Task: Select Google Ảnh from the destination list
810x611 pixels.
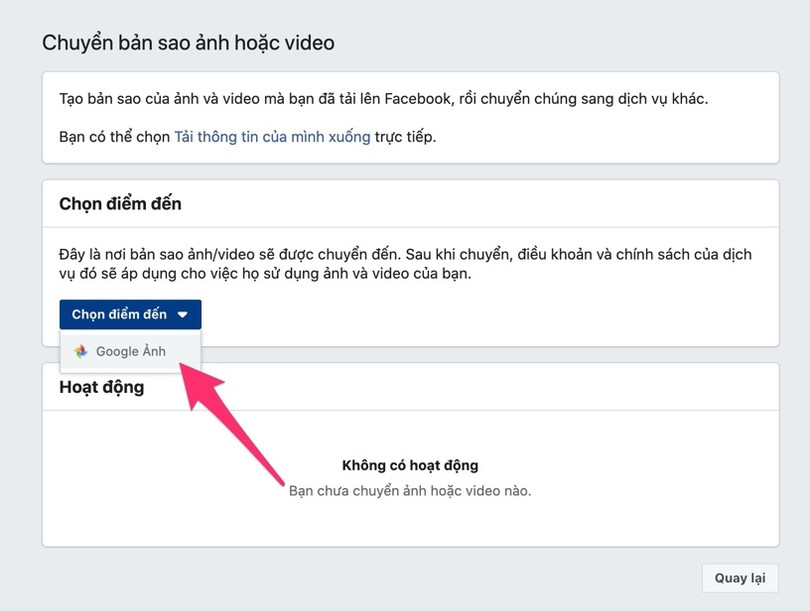Action: (131, 352)
